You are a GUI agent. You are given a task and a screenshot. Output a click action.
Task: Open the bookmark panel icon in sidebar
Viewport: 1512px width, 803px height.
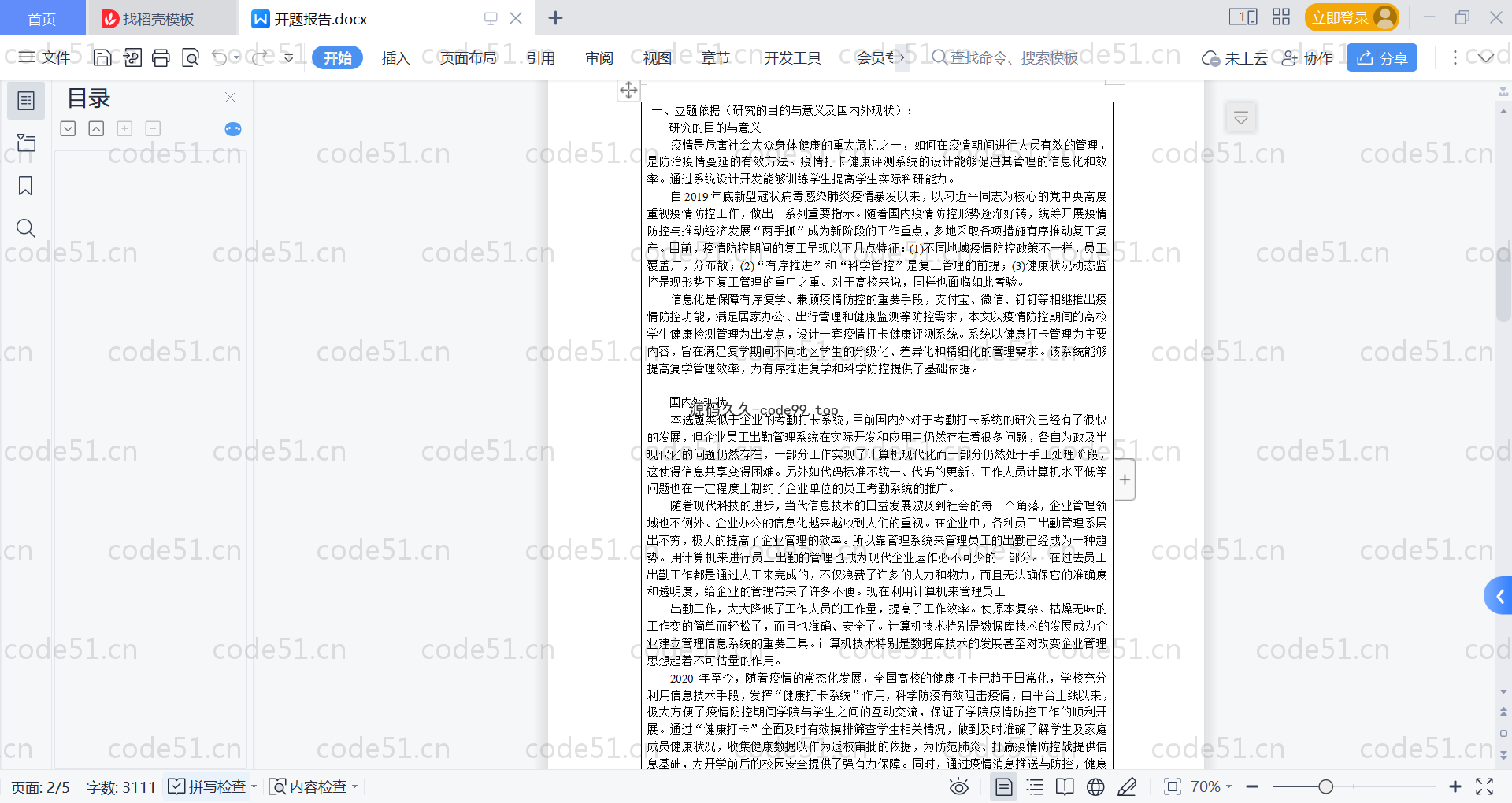(26, 186)
